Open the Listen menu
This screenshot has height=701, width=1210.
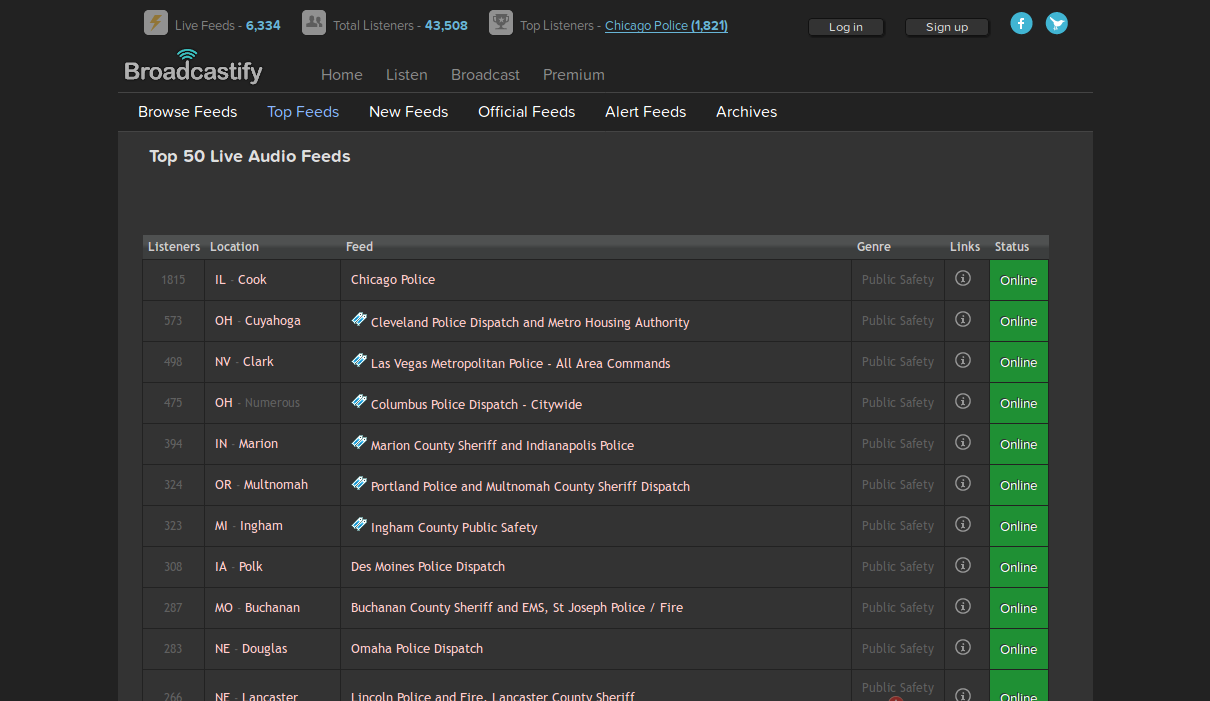point(407,75)
